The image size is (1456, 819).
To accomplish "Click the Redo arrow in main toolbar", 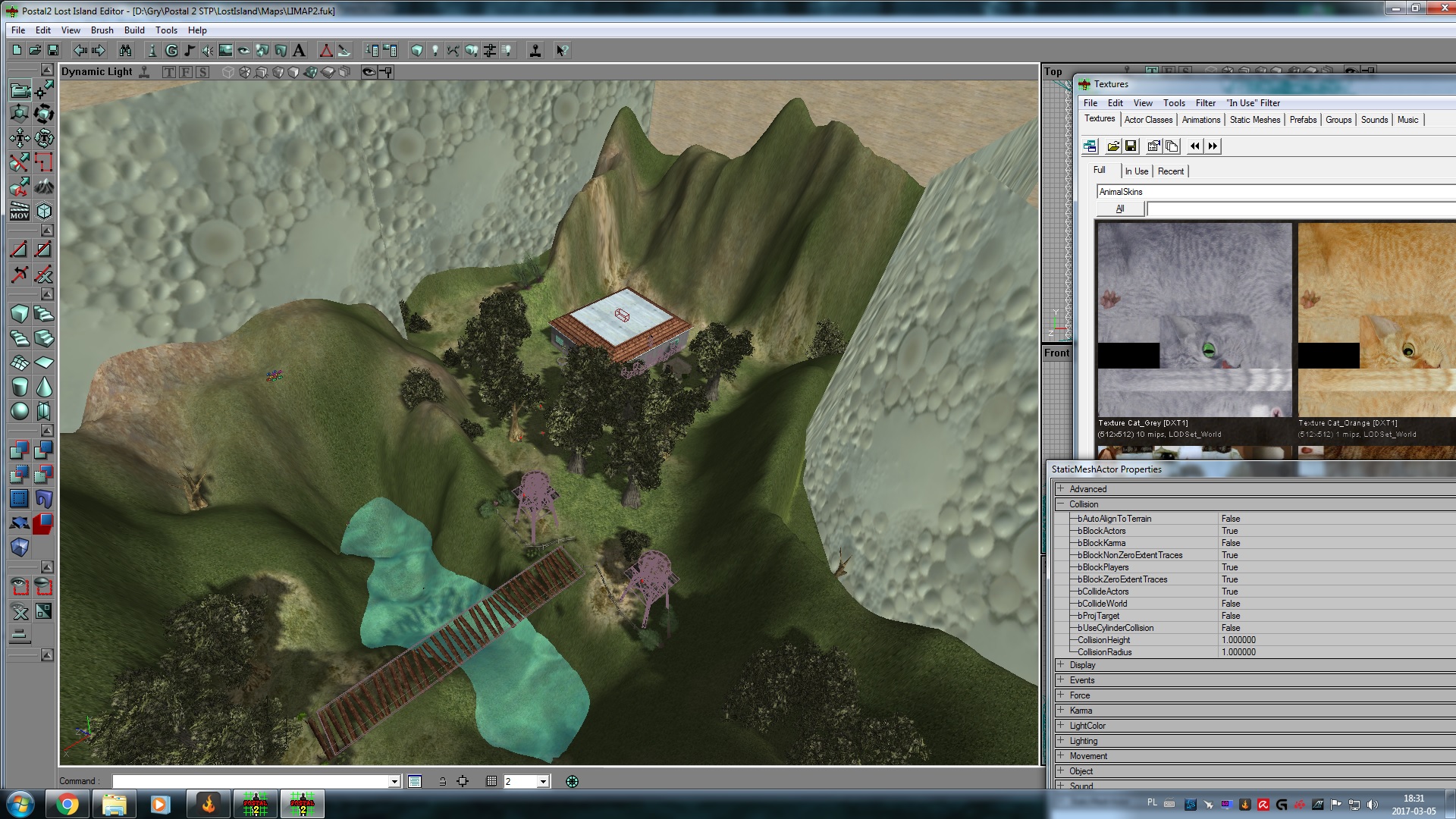I will [99, 51].
